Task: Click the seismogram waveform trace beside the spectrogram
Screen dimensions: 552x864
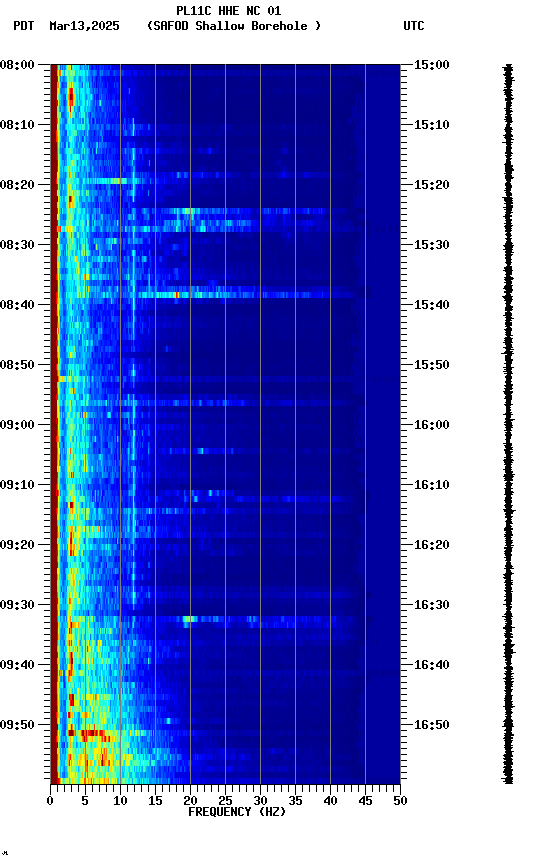Action: [x=508, y=424]
